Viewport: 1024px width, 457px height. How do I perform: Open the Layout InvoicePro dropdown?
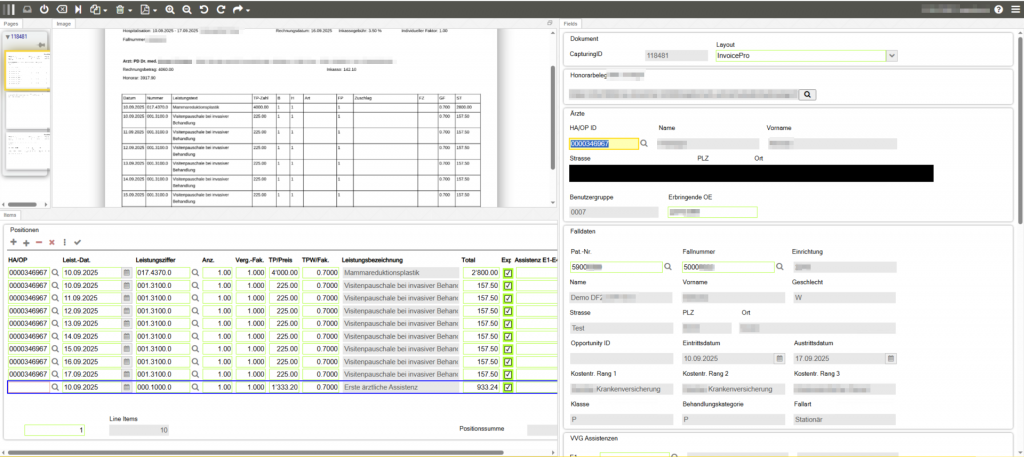(x=891, y=55)
